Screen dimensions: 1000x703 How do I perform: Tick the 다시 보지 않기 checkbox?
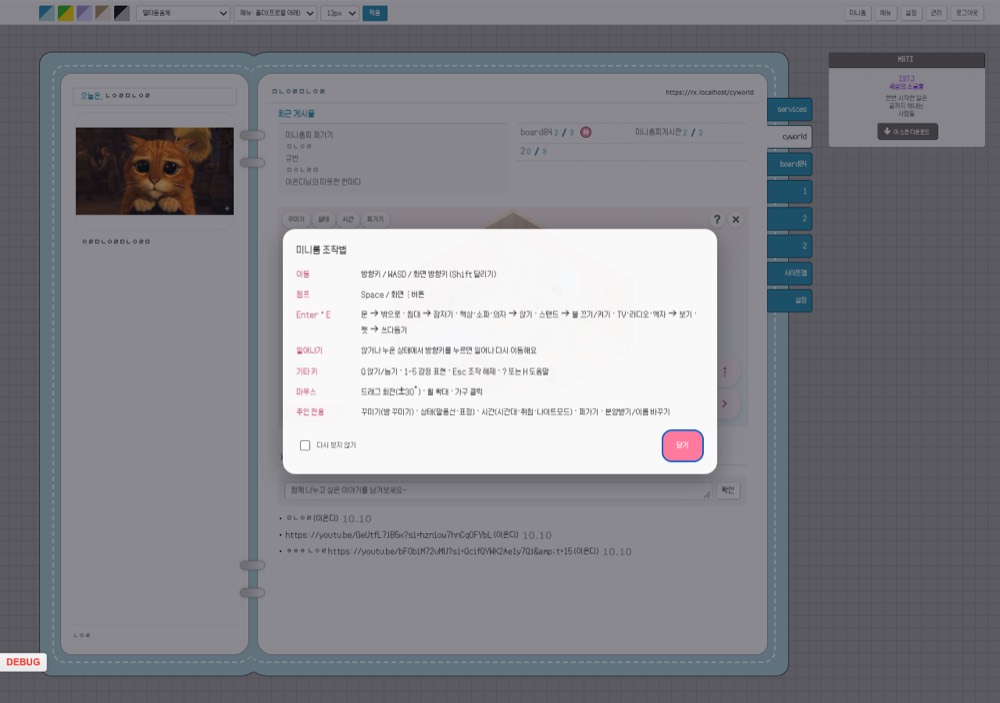pos(305,445)
